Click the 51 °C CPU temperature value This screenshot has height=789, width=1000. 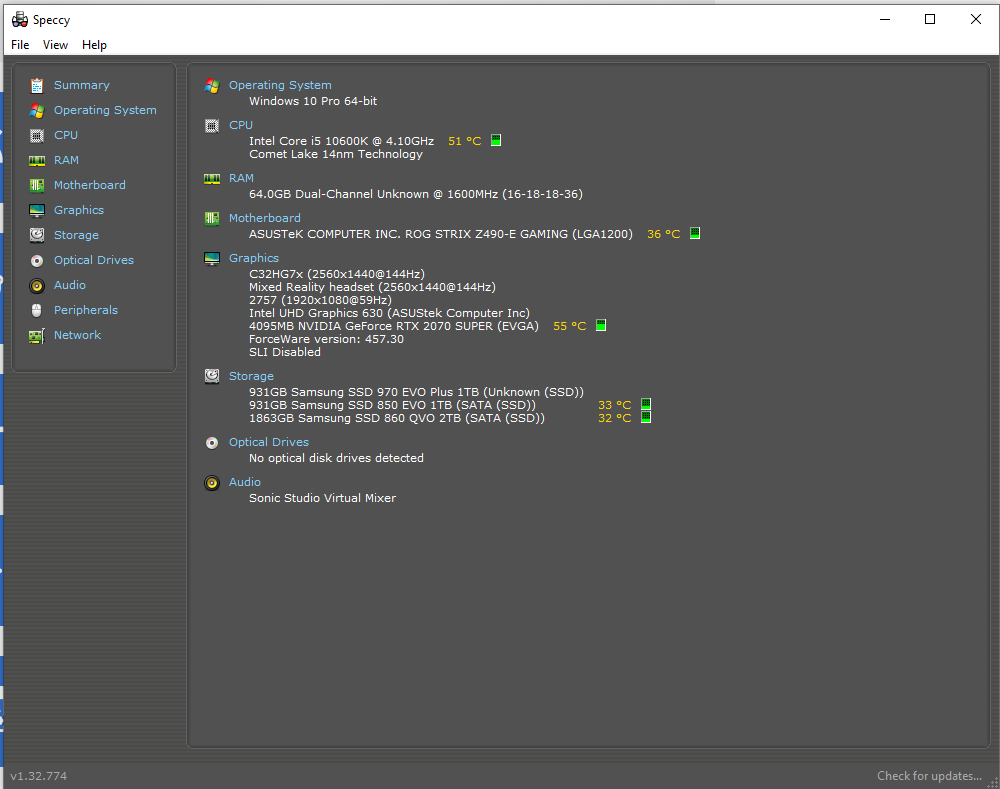click(x=464, y=141)
